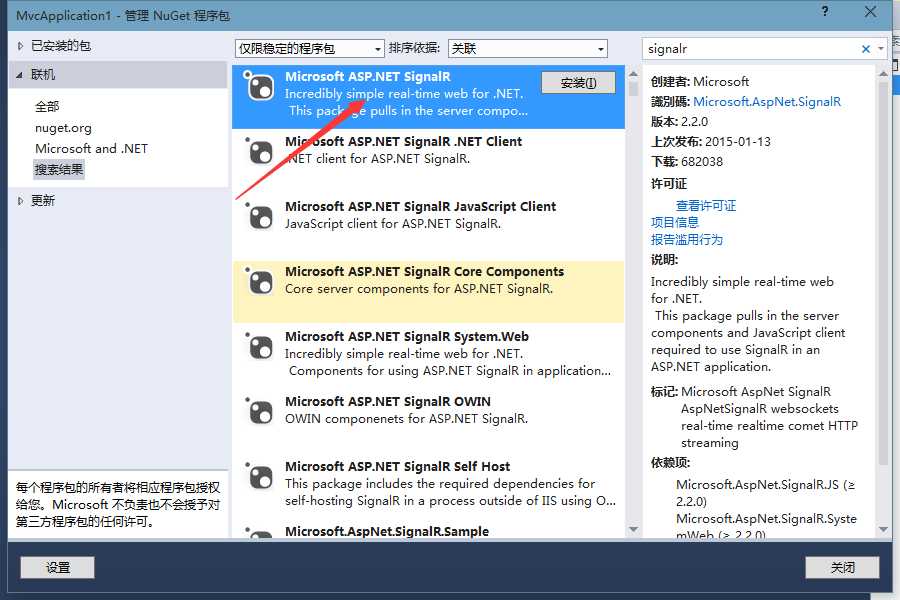Select Microsoft and .NET source
The height and width of the screenshot is (600, 900).
91,149
